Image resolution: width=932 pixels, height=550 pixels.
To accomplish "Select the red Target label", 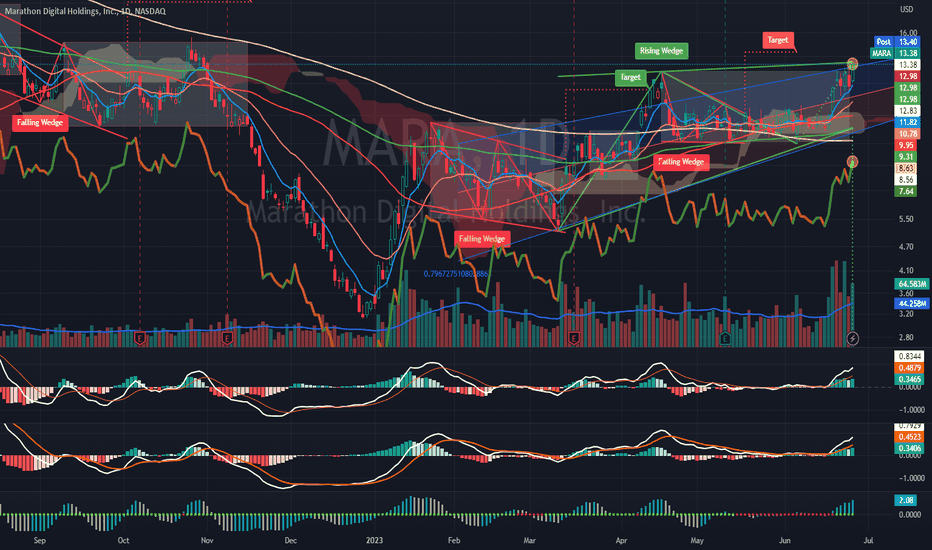I will pos(777,40).
